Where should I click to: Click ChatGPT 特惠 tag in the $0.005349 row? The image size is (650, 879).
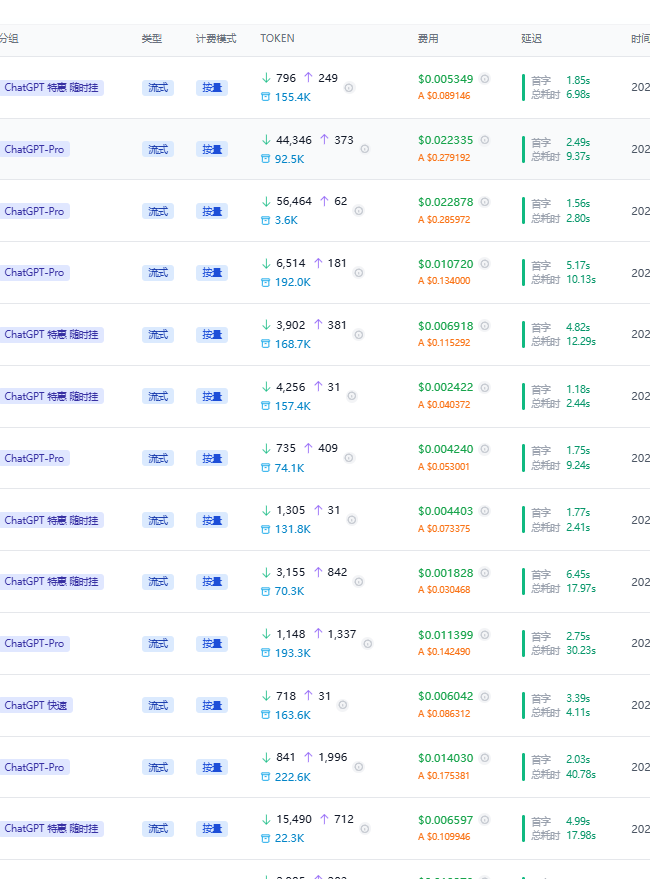(x=51, y=87)
